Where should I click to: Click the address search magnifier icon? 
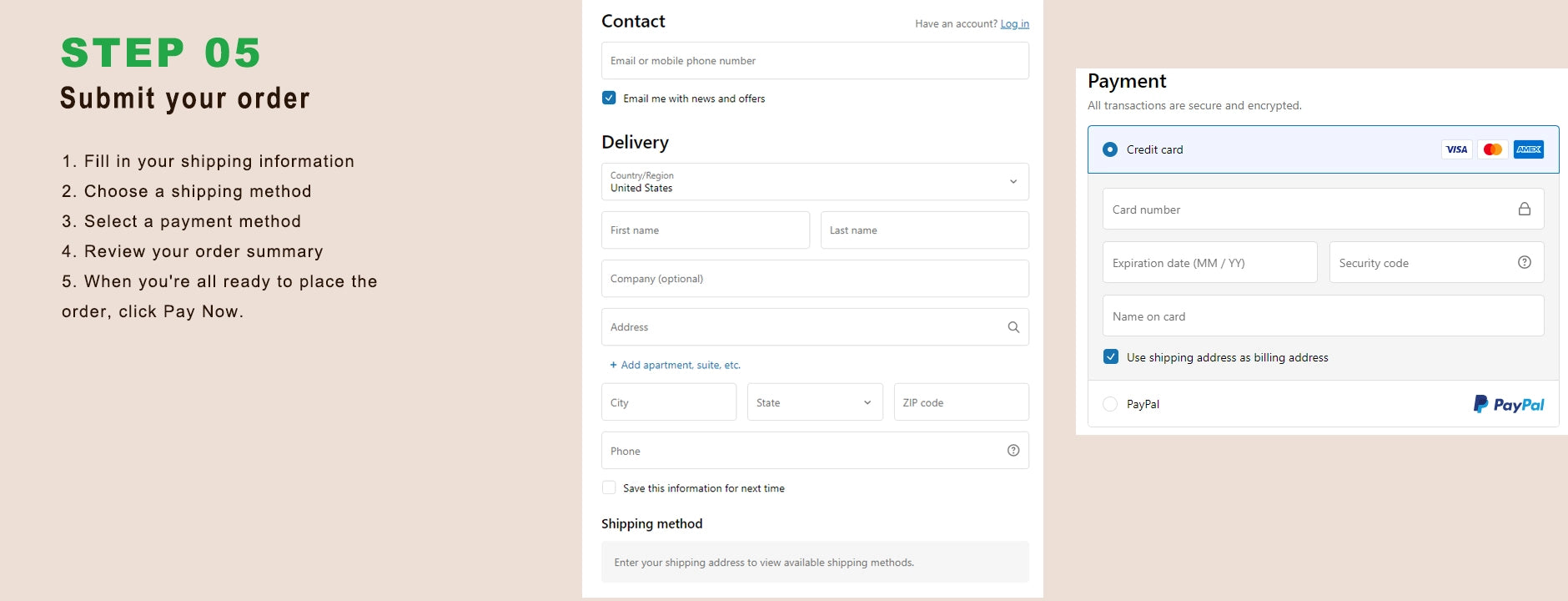click(x=1013, y=327)
